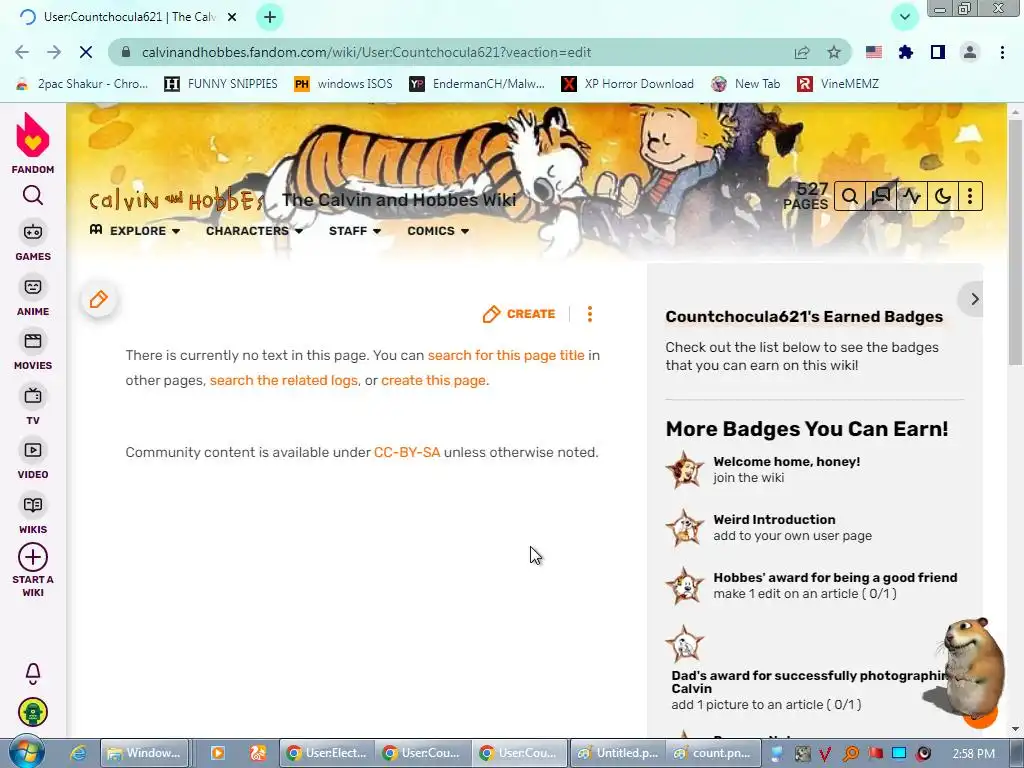The height and width of the screenshot is (768, 1024).
Task: Close the User:Countchocula621 tab
Action: (x=232, y=17)
